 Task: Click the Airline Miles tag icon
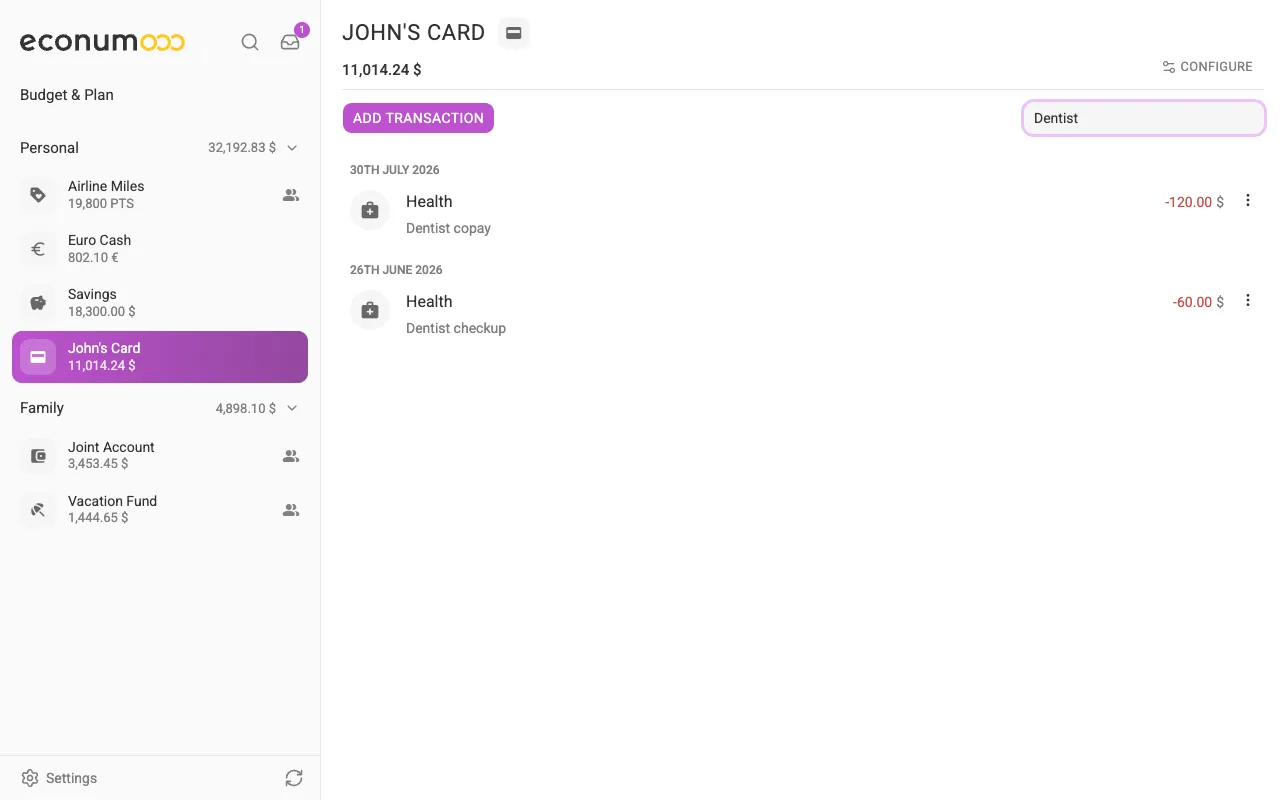pyautogui.click(x=38, y=195)
